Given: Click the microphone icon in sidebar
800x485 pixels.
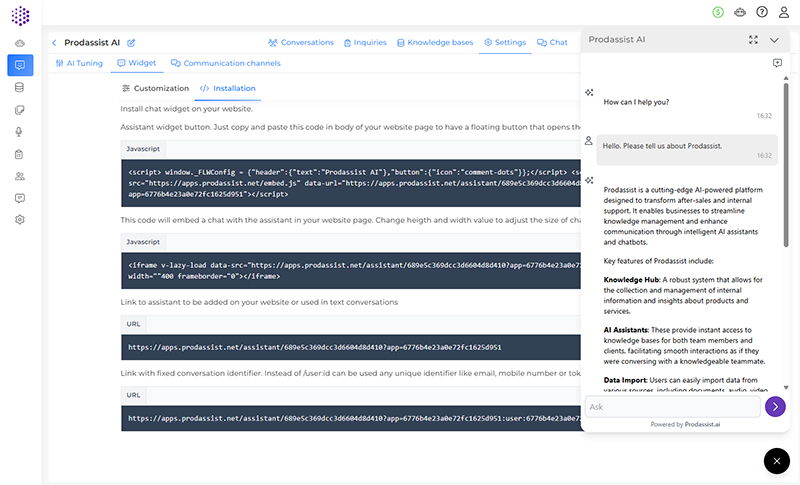Looking at the screenshot, I should 20,132.
